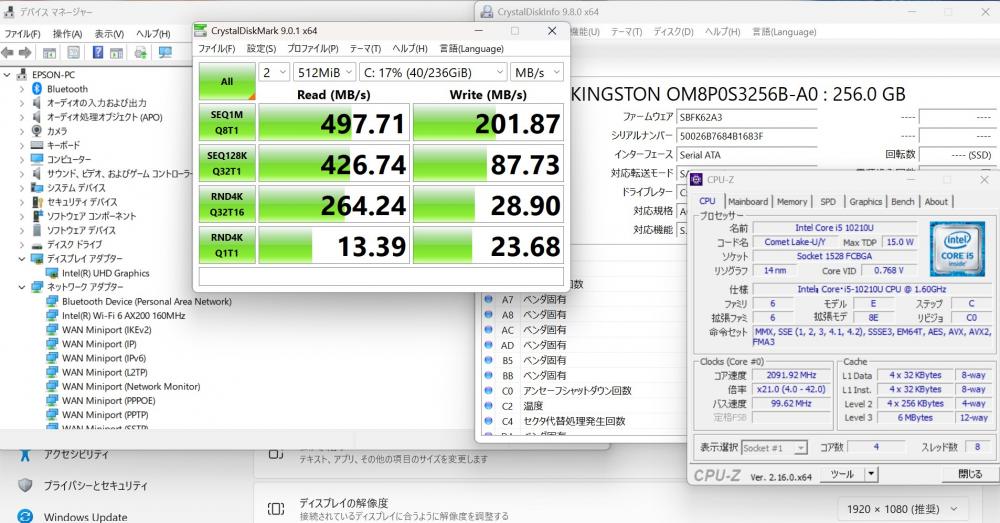
Task: Select WAN Miniport (PPPOE) in the device tree
Action: (108, 401)
